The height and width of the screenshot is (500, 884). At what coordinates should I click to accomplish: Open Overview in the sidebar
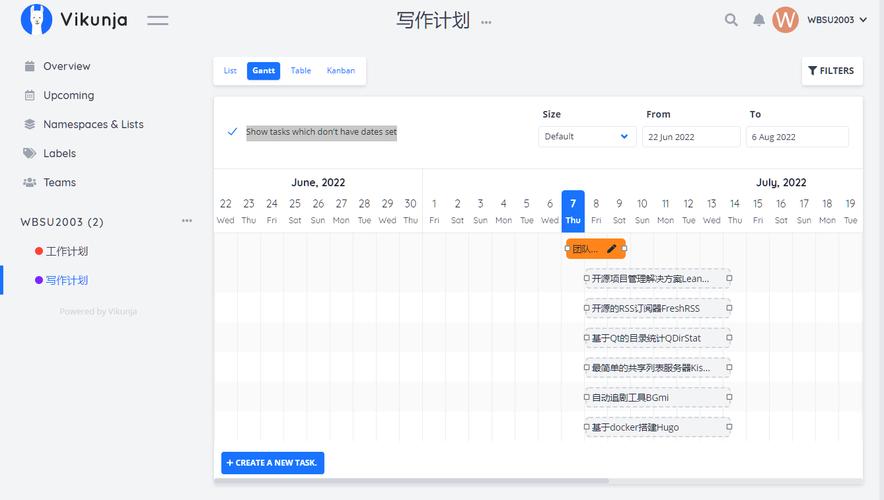[67, 66]
